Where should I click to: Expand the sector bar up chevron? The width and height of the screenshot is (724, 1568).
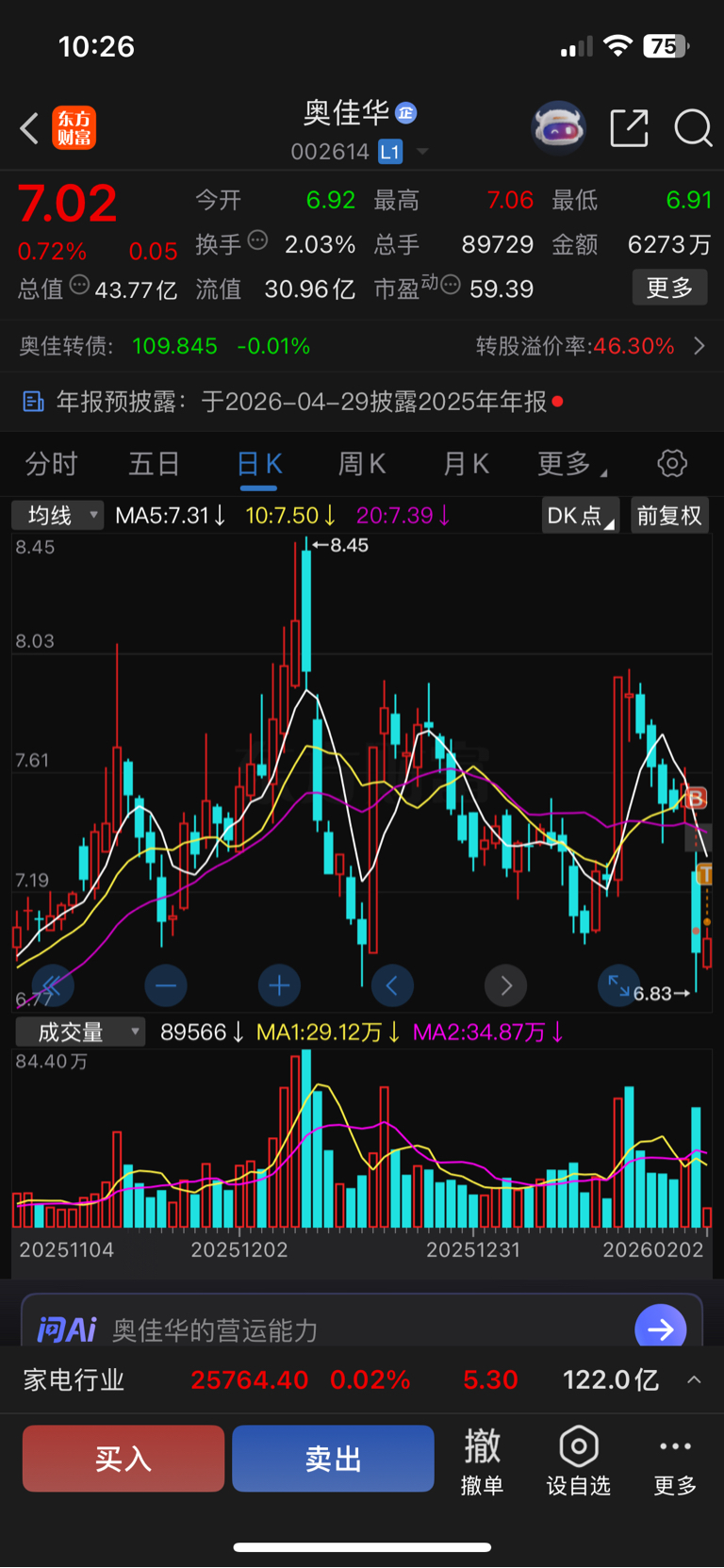coord(694,1379)
